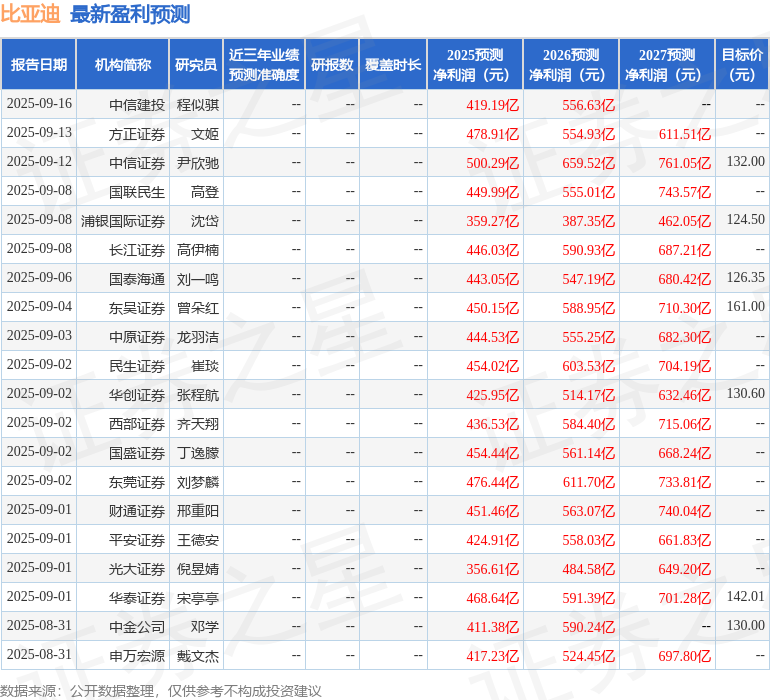Click the 124.50 target price
The image size is (770, 700).
click(745, 219)
